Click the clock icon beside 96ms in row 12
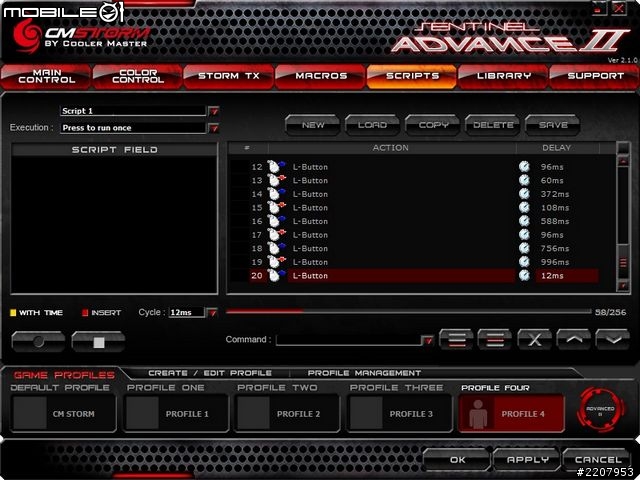Image resolution: width=640 pixels, height=480 pixels. click(x=524, y=167)
